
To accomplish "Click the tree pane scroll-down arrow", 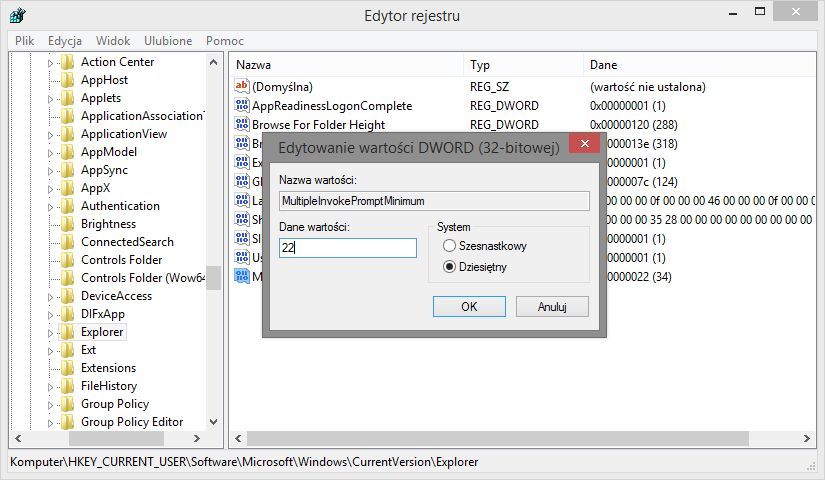I will click(213, 422).
